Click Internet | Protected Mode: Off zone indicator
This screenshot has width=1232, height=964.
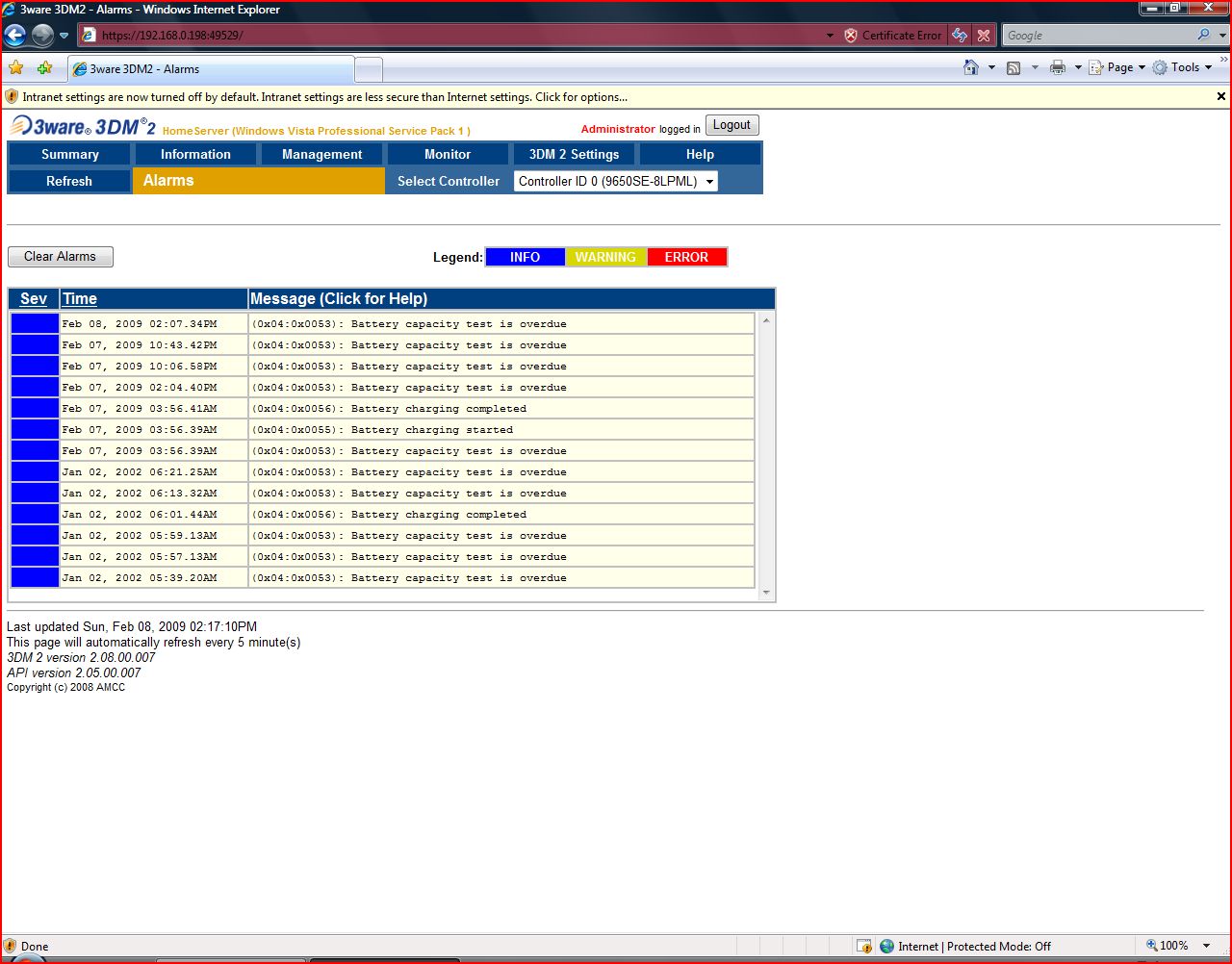click(965, 946)
